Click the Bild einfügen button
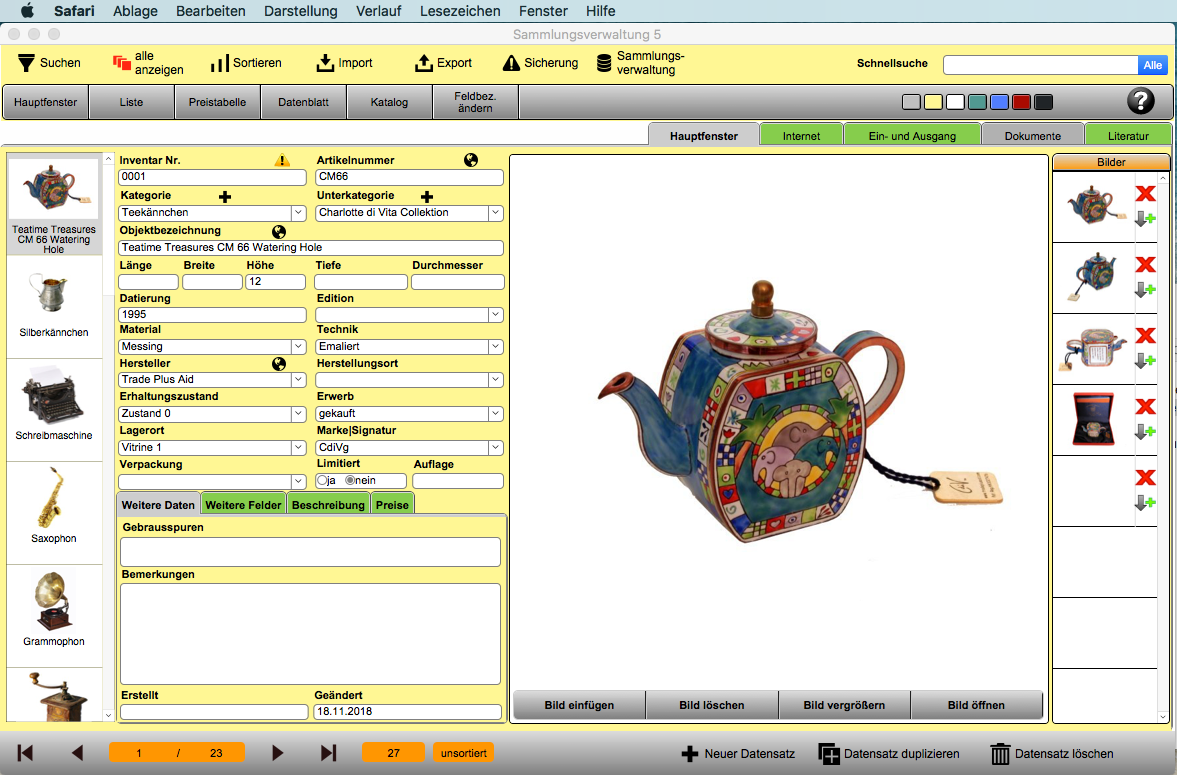 [579, 705]
